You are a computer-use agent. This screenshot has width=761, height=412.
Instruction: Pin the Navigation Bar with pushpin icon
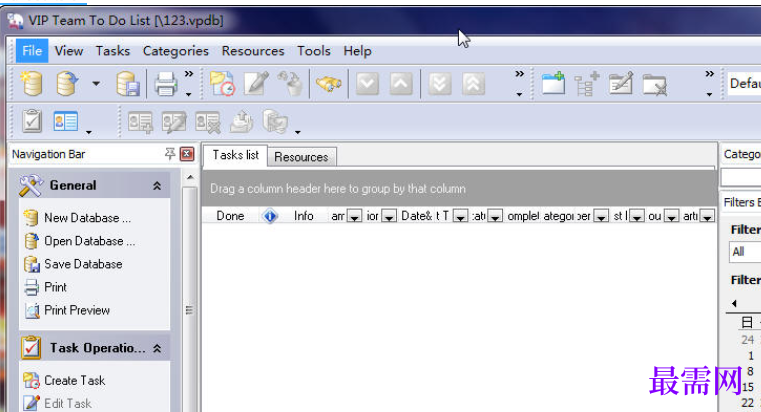coord(169,154)
